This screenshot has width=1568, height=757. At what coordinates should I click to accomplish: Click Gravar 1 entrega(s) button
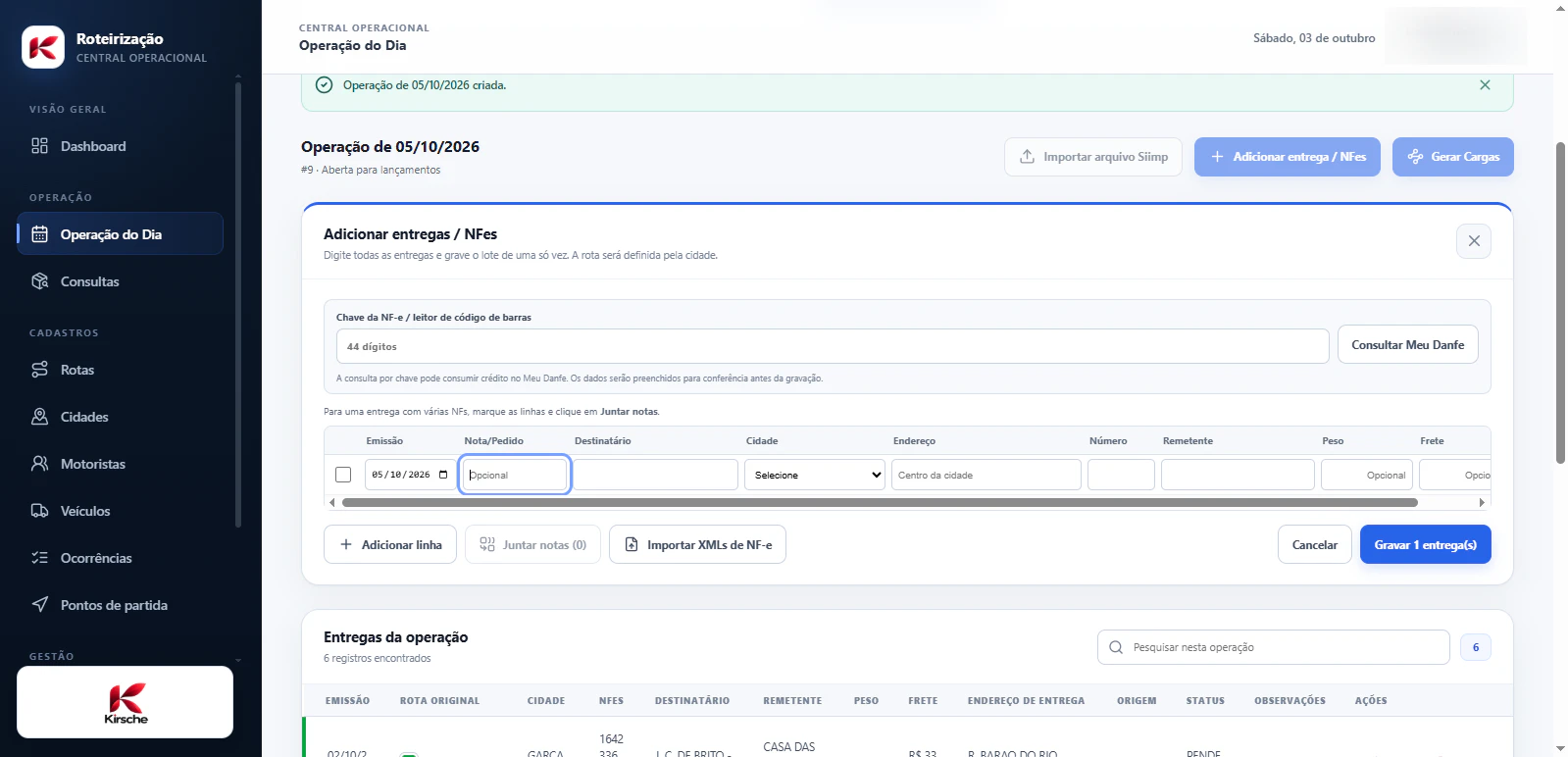click(1425, 544)
